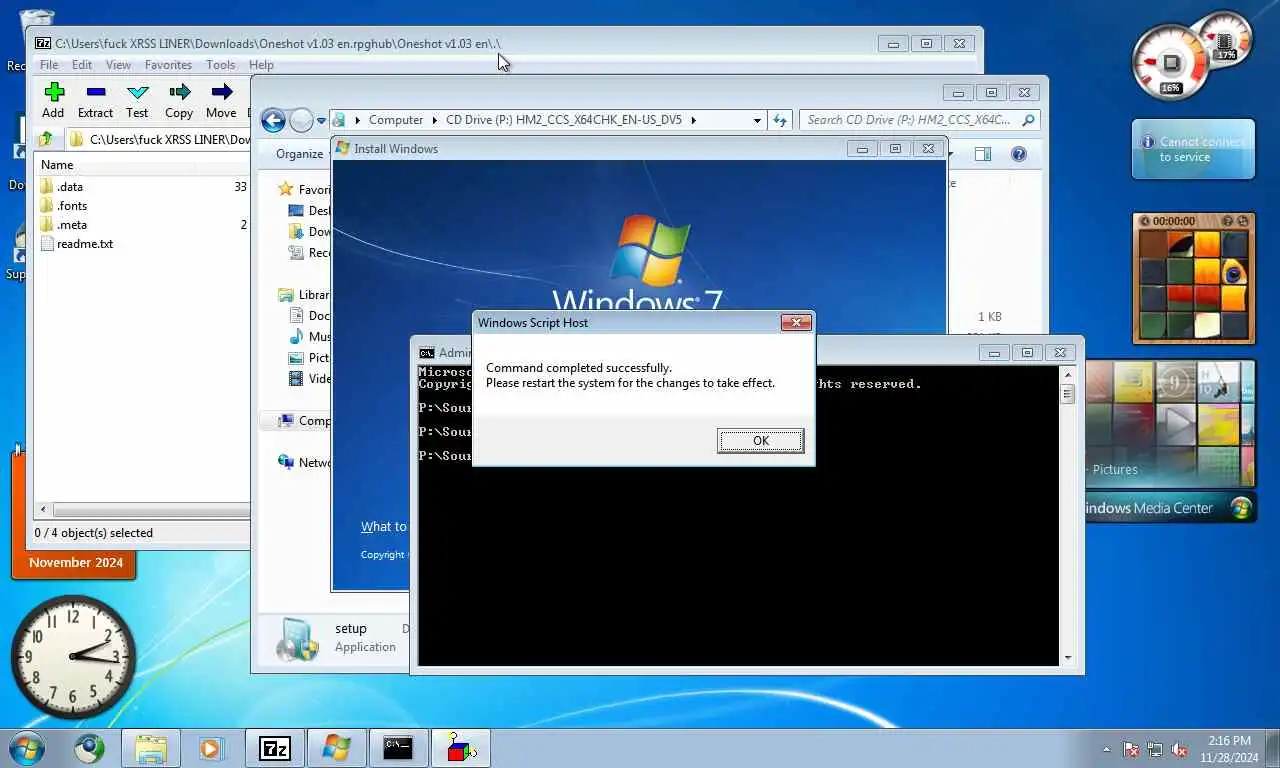
Task: Click the taskbar clock showing 2:16 PM
Action: pos(1229,749)
